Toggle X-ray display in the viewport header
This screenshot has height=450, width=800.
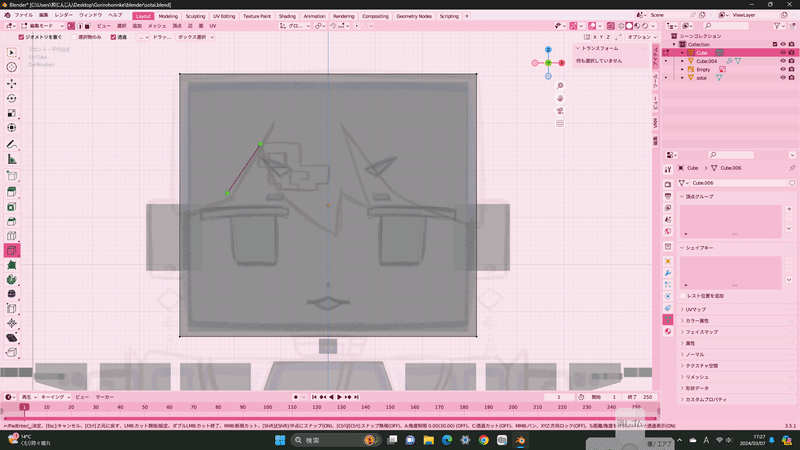611,26
